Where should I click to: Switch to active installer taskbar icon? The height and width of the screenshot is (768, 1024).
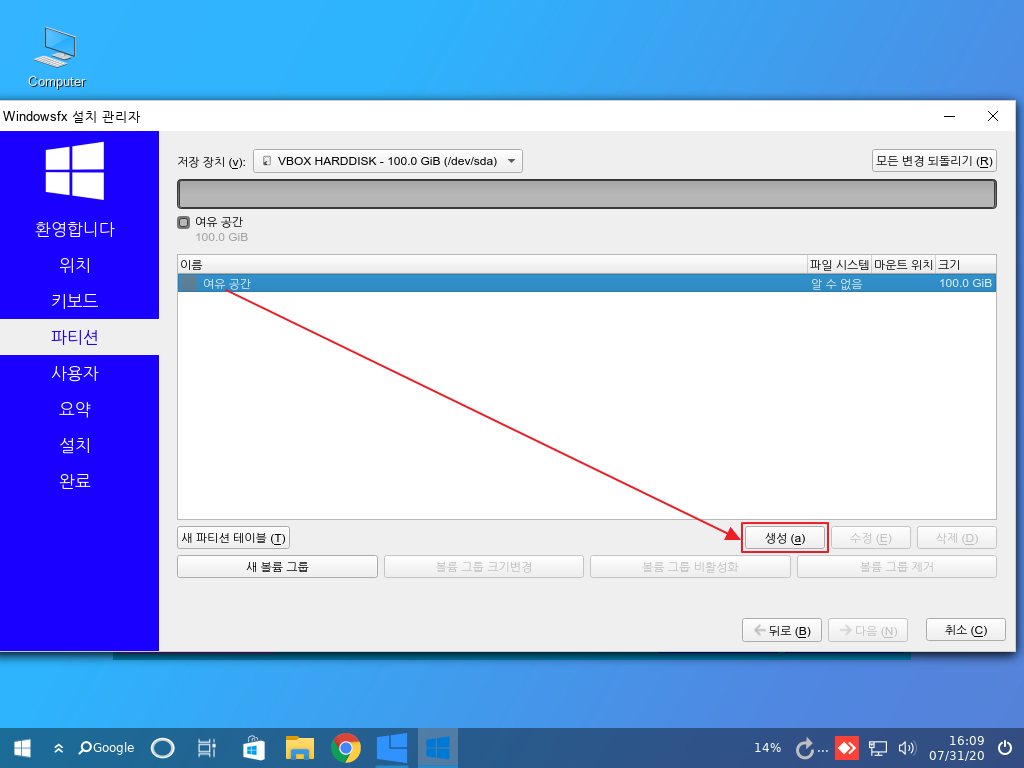click(438, 748)
